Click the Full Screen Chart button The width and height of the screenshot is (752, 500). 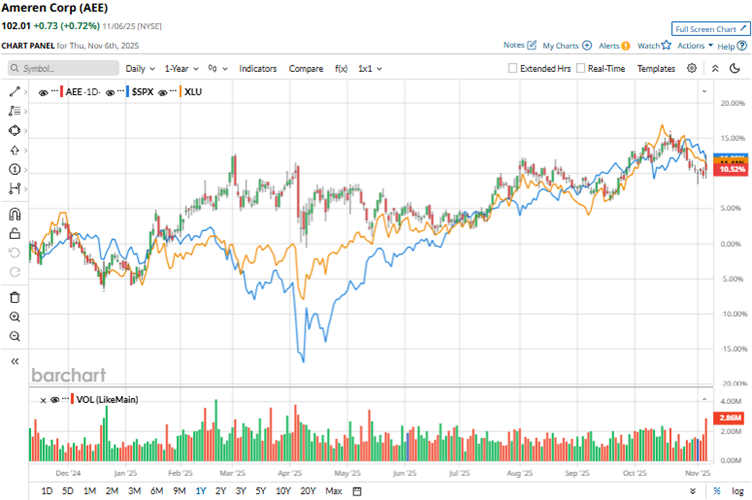(x=710, y=30)
